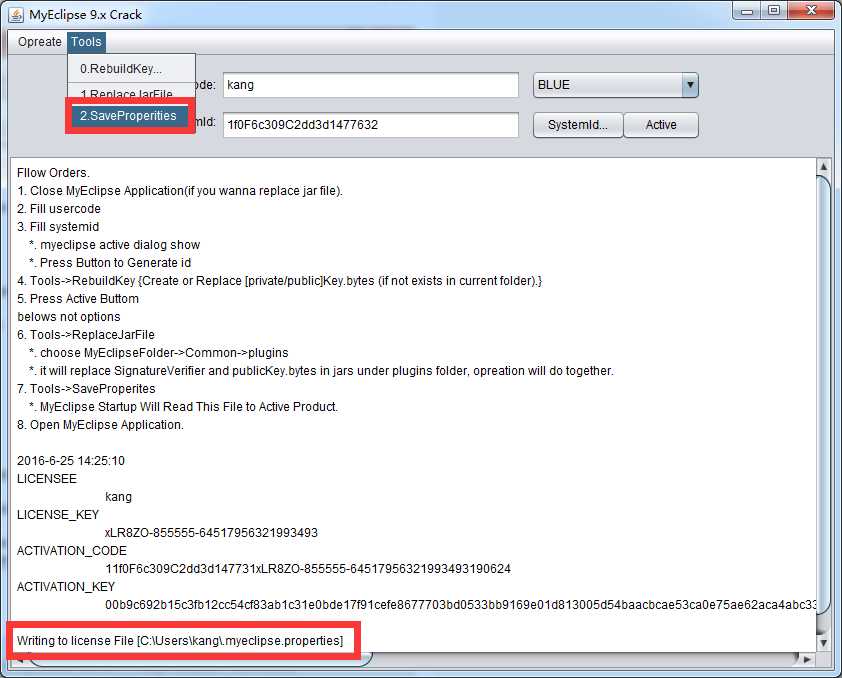This screenshot has width=842, height=678.
Task: Choose 0.RebuildKey... menu entry
Action: click(x=131, y=69)
